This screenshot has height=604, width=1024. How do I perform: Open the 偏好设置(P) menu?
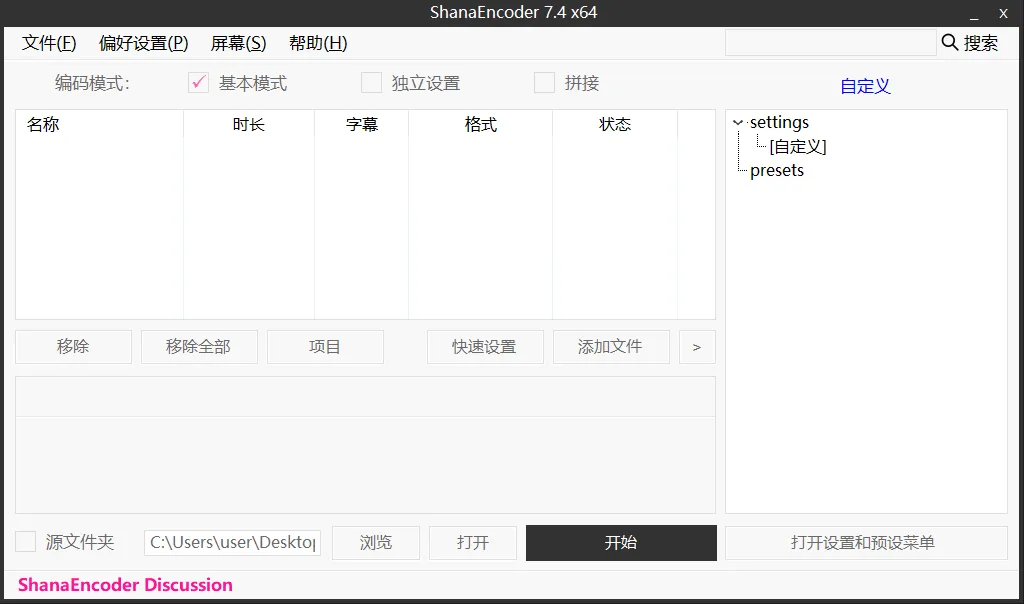click(144, 43)
